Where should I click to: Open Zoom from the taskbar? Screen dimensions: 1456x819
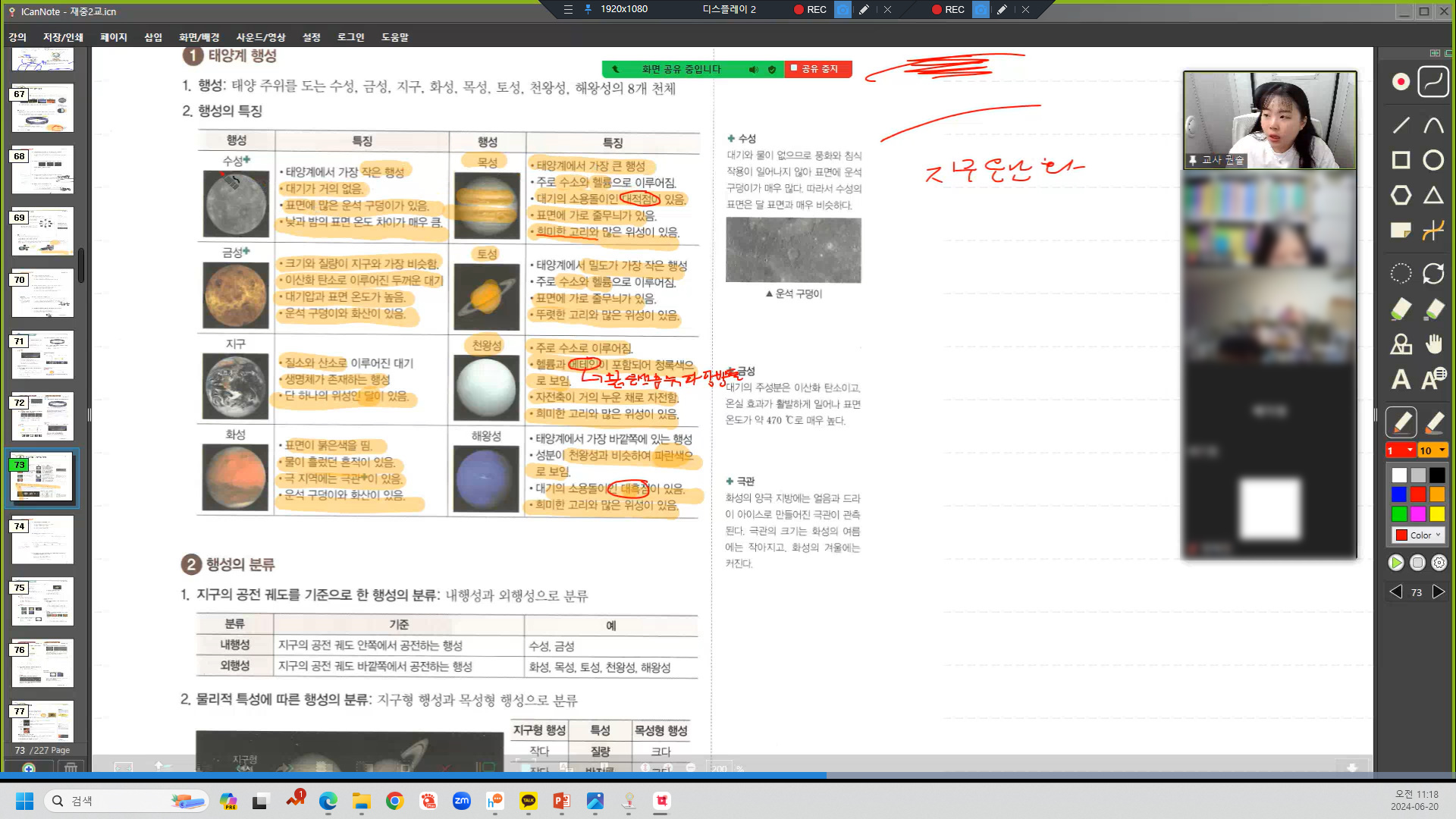point(461,801)
